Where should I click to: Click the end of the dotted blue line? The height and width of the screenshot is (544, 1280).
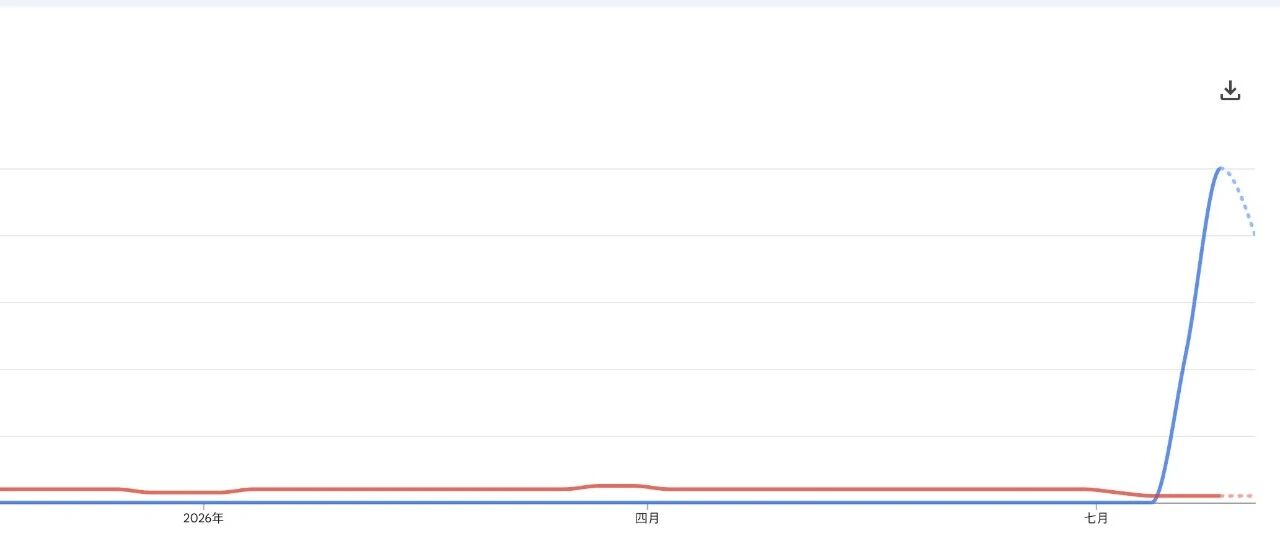coord(1254,233)
